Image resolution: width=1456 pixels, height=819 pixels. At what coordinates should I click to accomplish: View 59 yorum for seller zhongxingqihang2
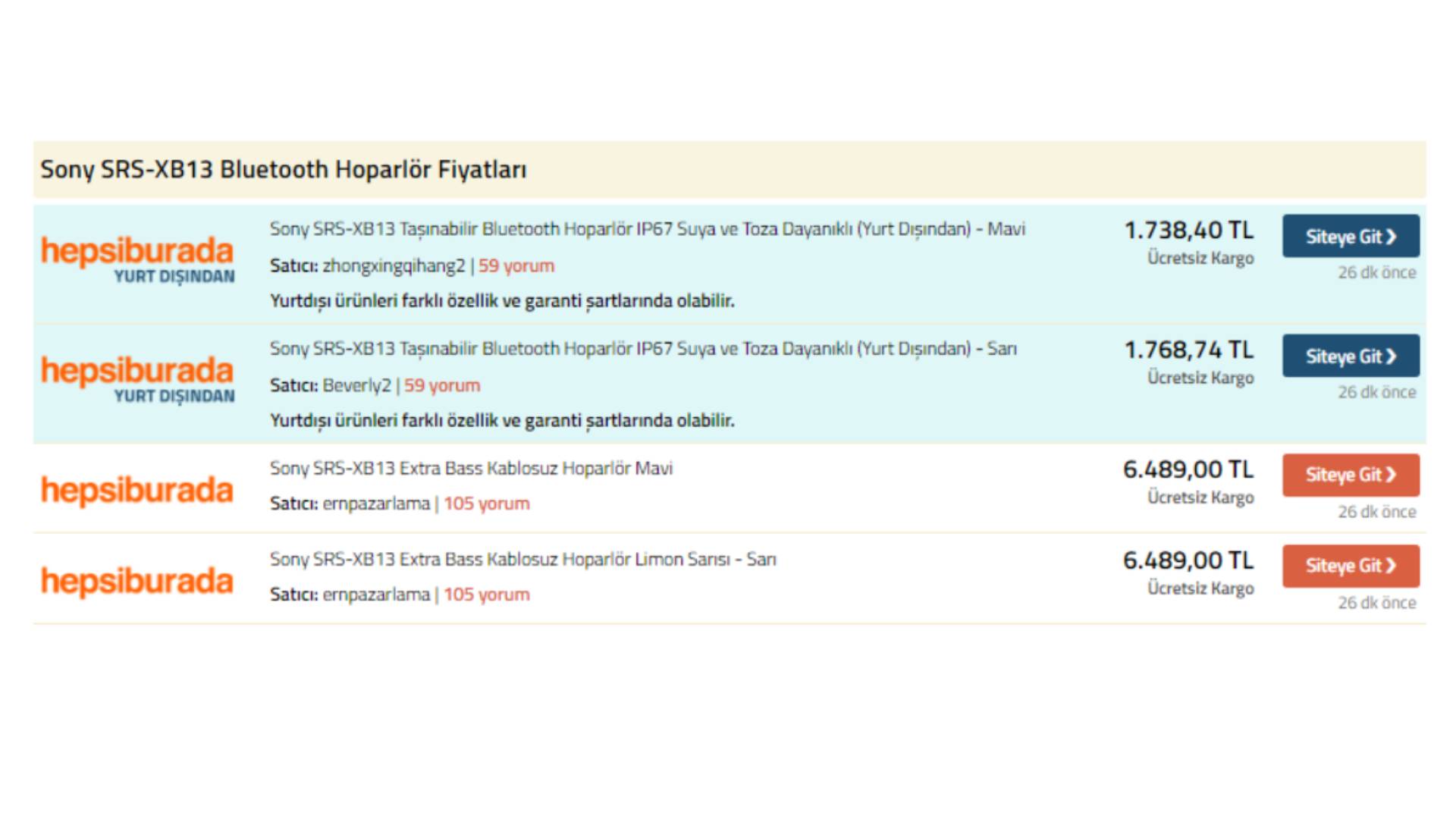point(516,266)
